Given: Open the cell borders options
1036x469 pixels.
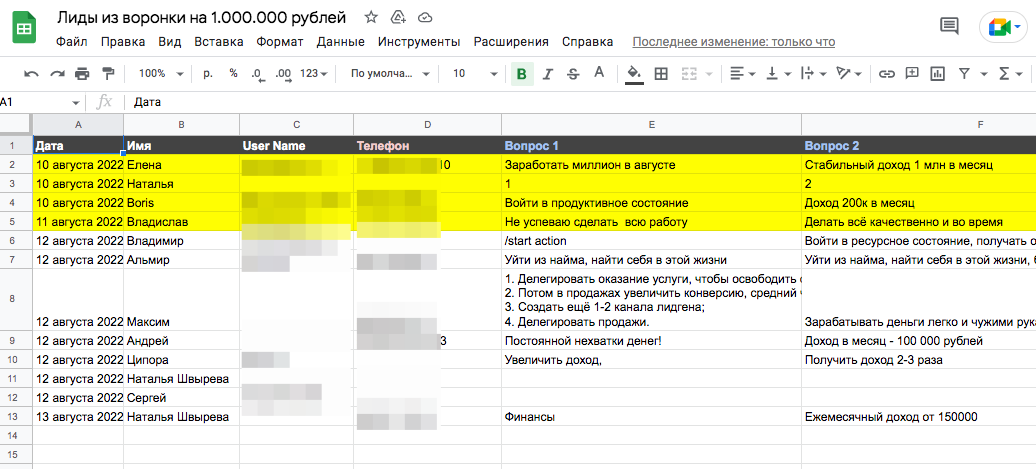Looking at the screenshot, I should (x=661, y=73).
